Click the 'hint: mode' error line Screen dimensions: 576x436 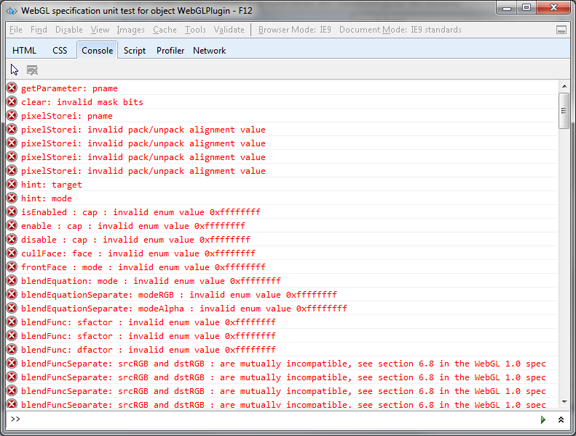pos(46,199)
